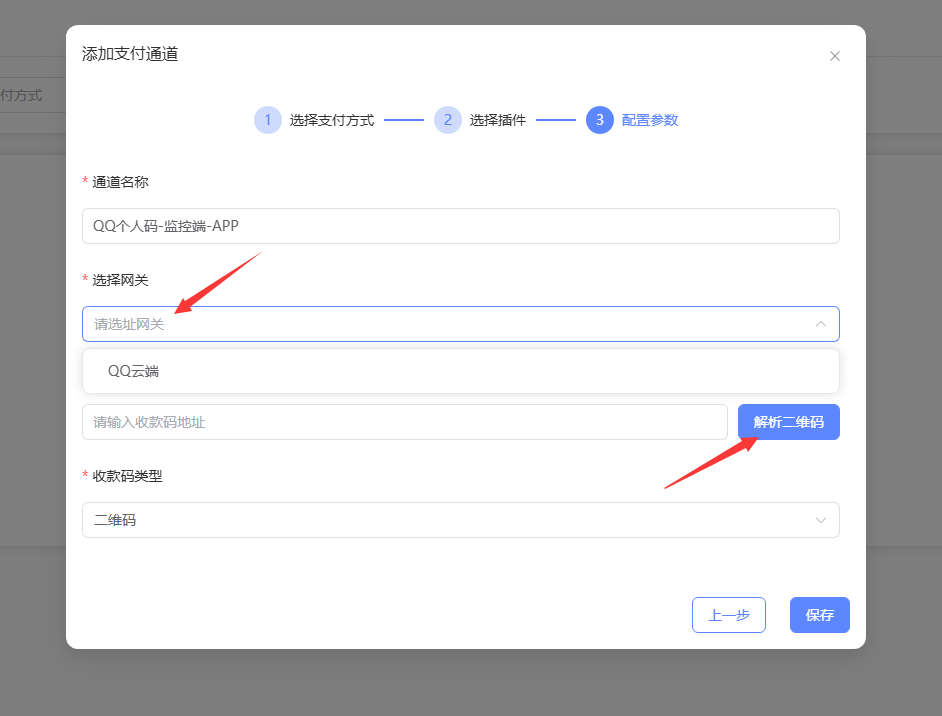
Task: Click the 收款码类型 field label
Action: click(x=127, y=476)
